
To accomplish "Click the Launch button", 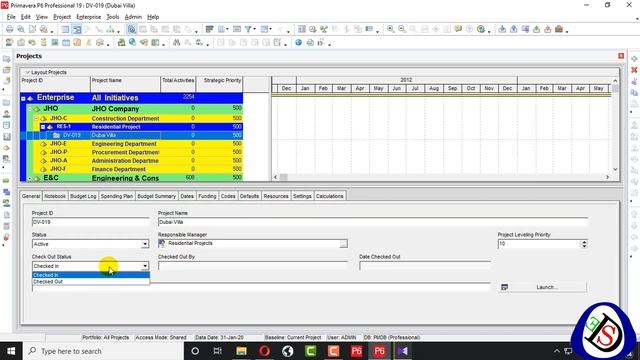I will [542, 287].
